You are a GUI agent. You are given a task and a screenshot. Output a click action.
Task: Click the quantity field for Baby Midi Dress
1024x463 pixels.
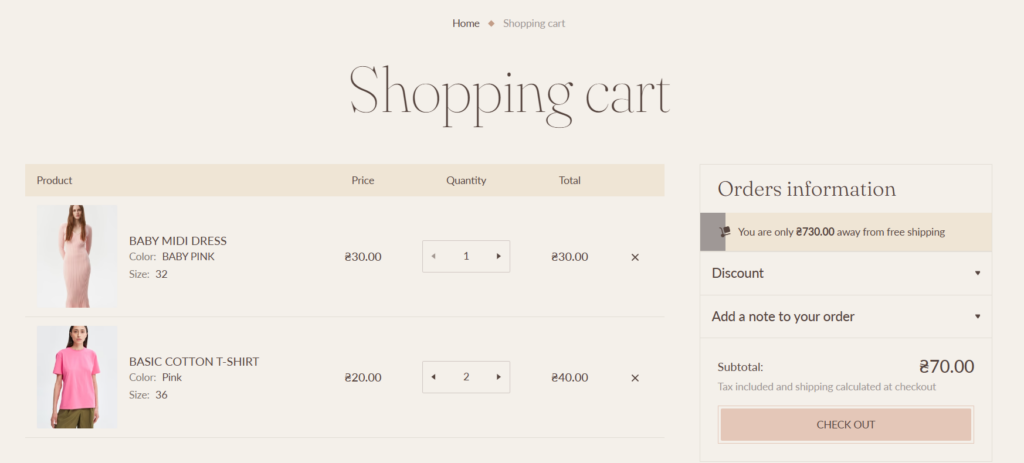click(x=466, y=257)
